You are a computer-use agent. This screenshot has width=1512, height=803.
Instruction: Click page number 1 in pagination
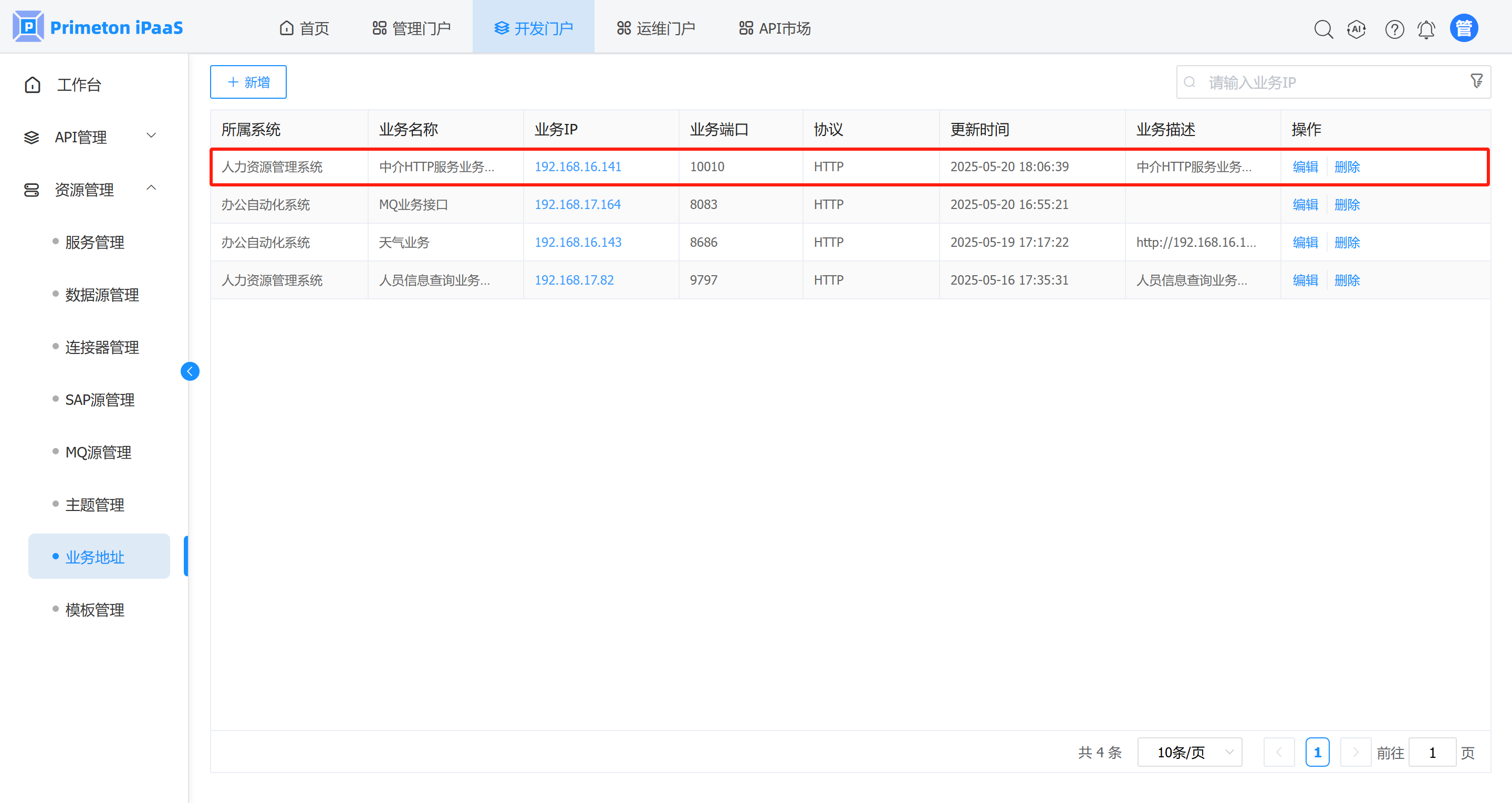point(1317,752)
